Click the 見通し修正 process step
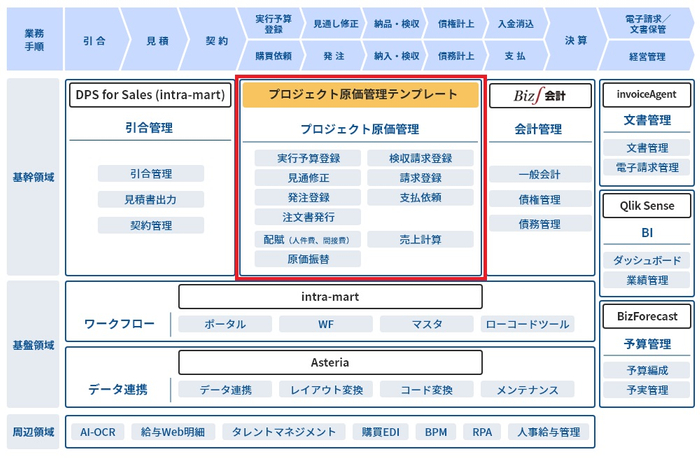The image size is (700, 458). pyautogui.click(x=335, y=24)
